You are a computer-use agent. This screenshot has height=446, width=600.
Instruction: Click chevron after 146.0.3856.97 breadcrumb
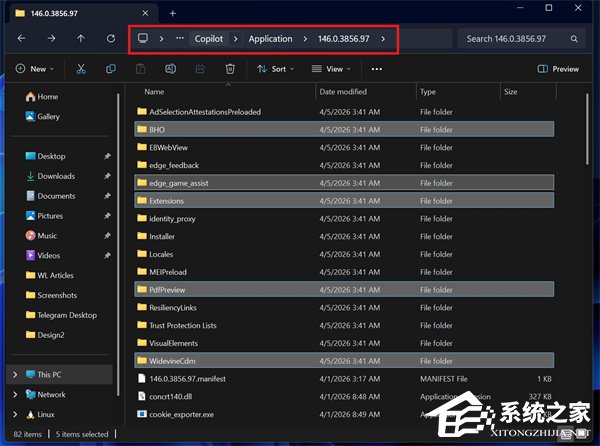pos(383,39)
